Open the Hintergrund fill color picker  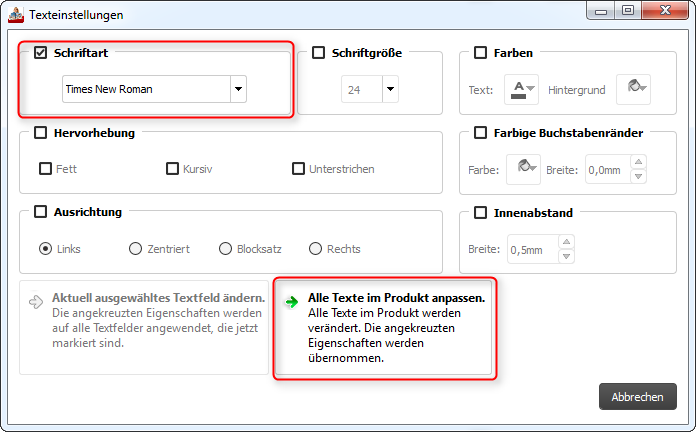[x=632, y=89]
